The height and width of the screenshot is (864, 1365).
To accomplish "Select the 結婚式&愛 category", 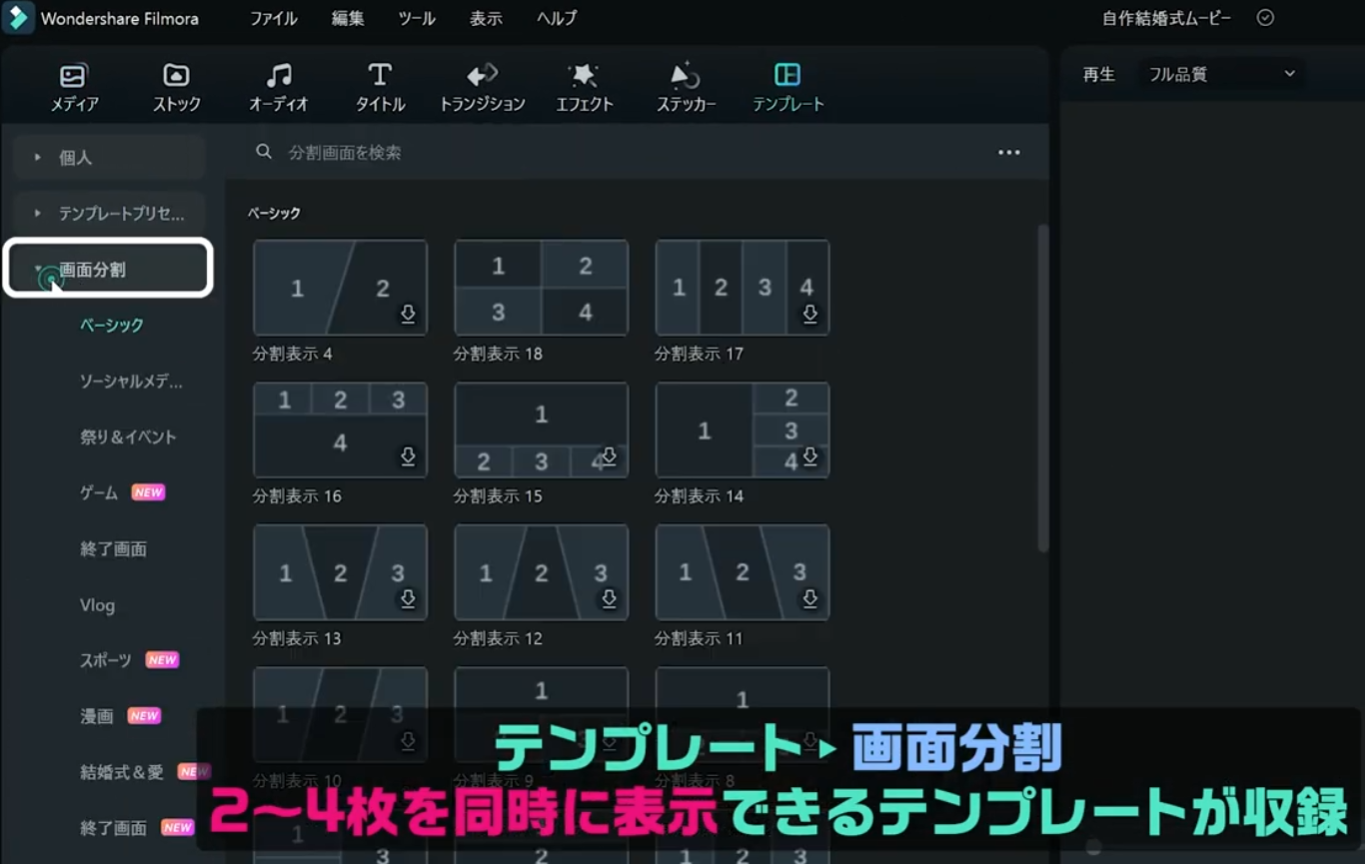I will coord(121,772).
